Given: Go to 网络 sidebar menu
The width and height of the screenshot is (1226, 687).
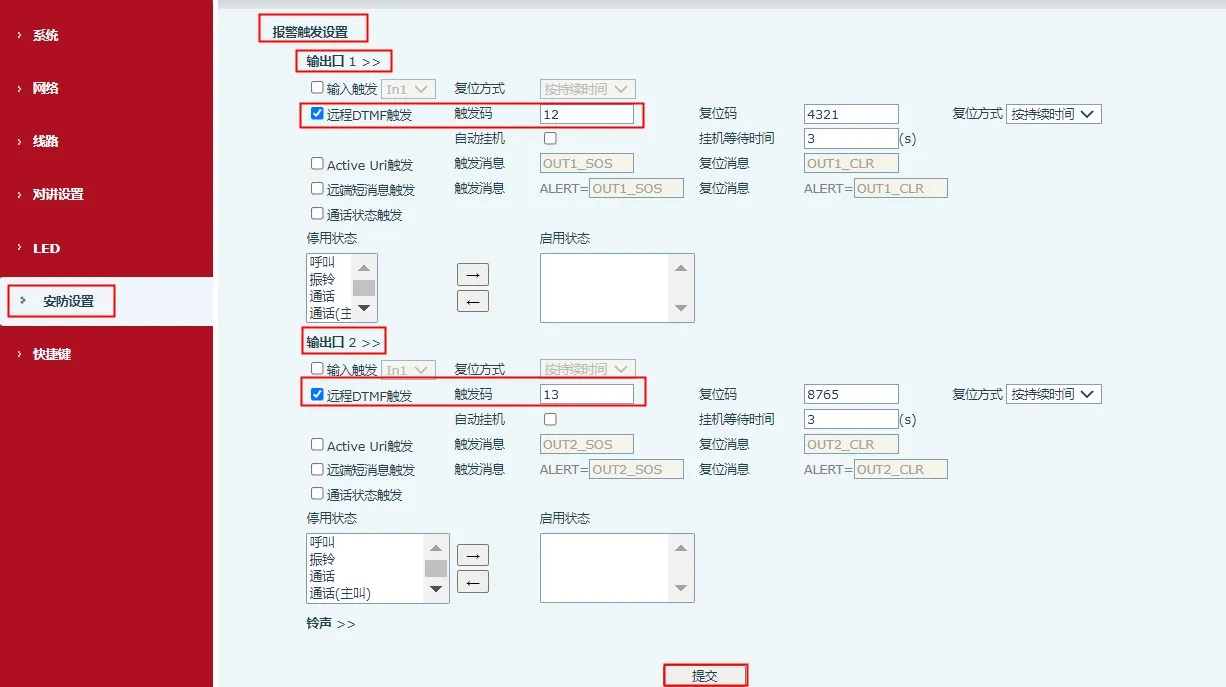Looking at the screenshot, I should pyautogui.click(x=46, y=88).
